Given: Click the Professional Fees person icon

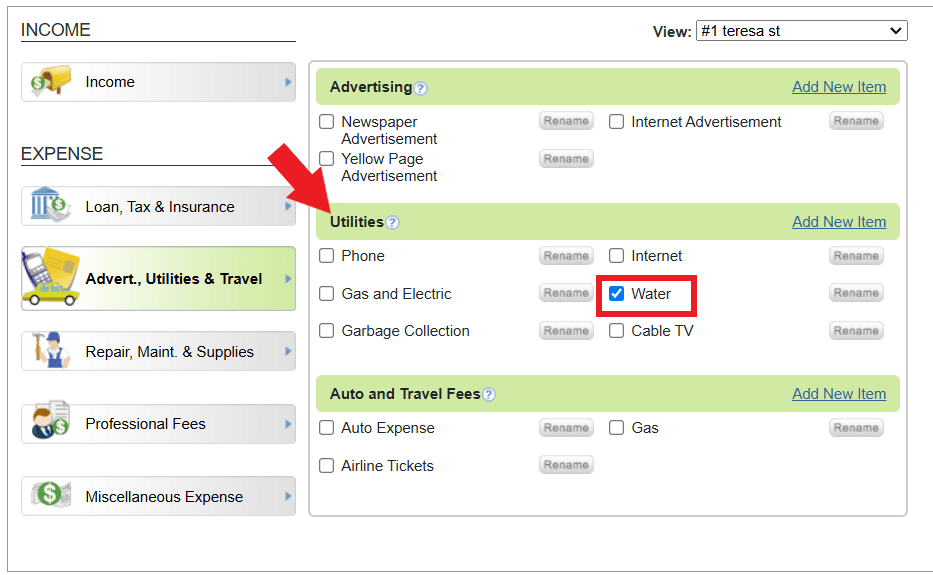Looking at the screenshot, I should tap(50, 422).
